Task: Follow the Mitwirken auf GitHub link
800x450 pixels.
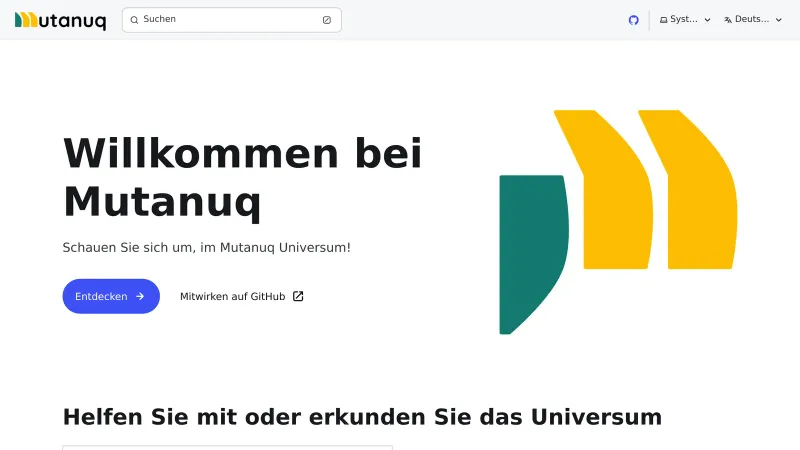Action: click(233, 296)
